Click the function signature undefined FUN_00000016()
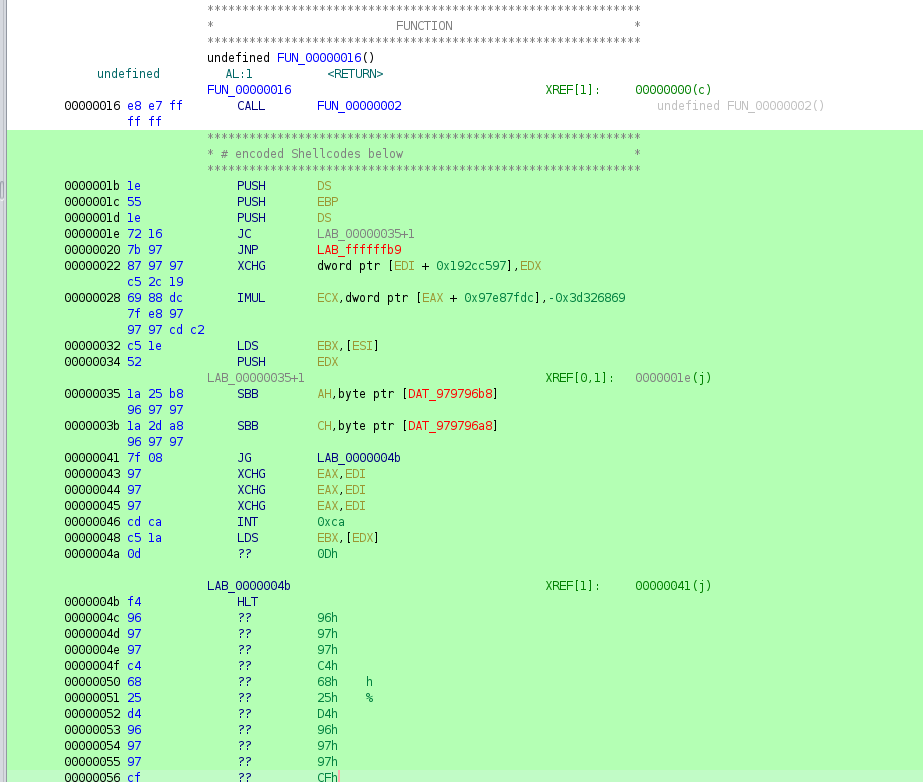923x782 pixels. pos(290,58)
